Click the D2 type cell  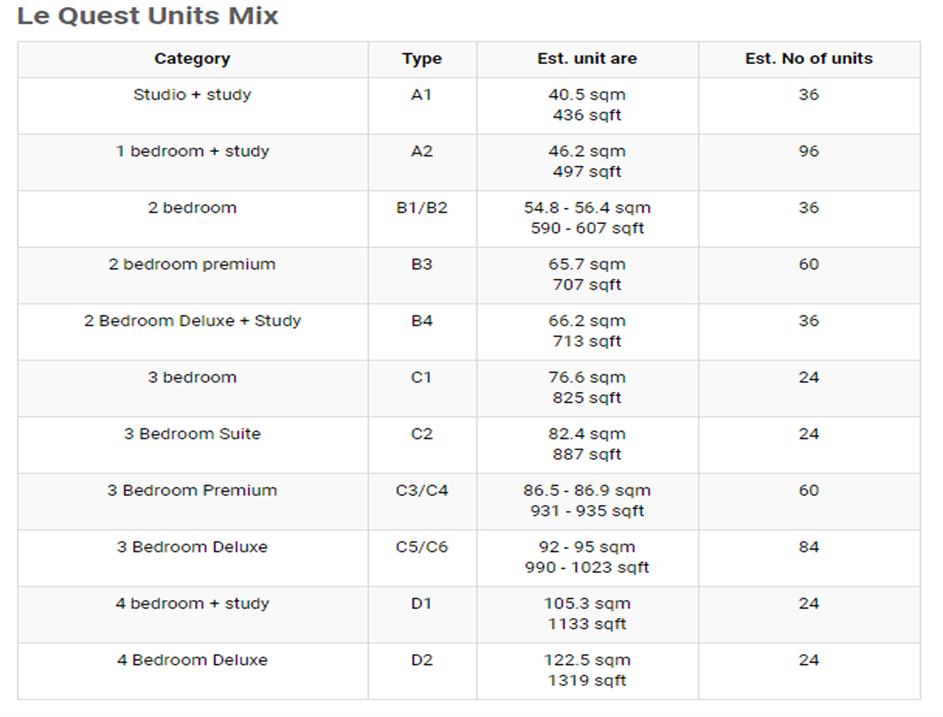[x=422, y=660]
